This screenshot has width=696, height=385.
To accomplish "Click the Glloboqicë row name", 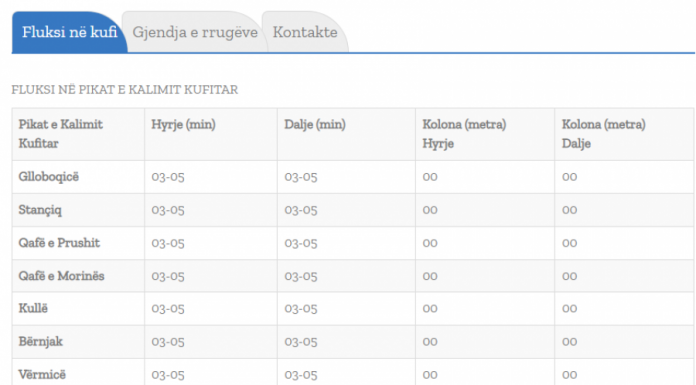I will 49,177.
